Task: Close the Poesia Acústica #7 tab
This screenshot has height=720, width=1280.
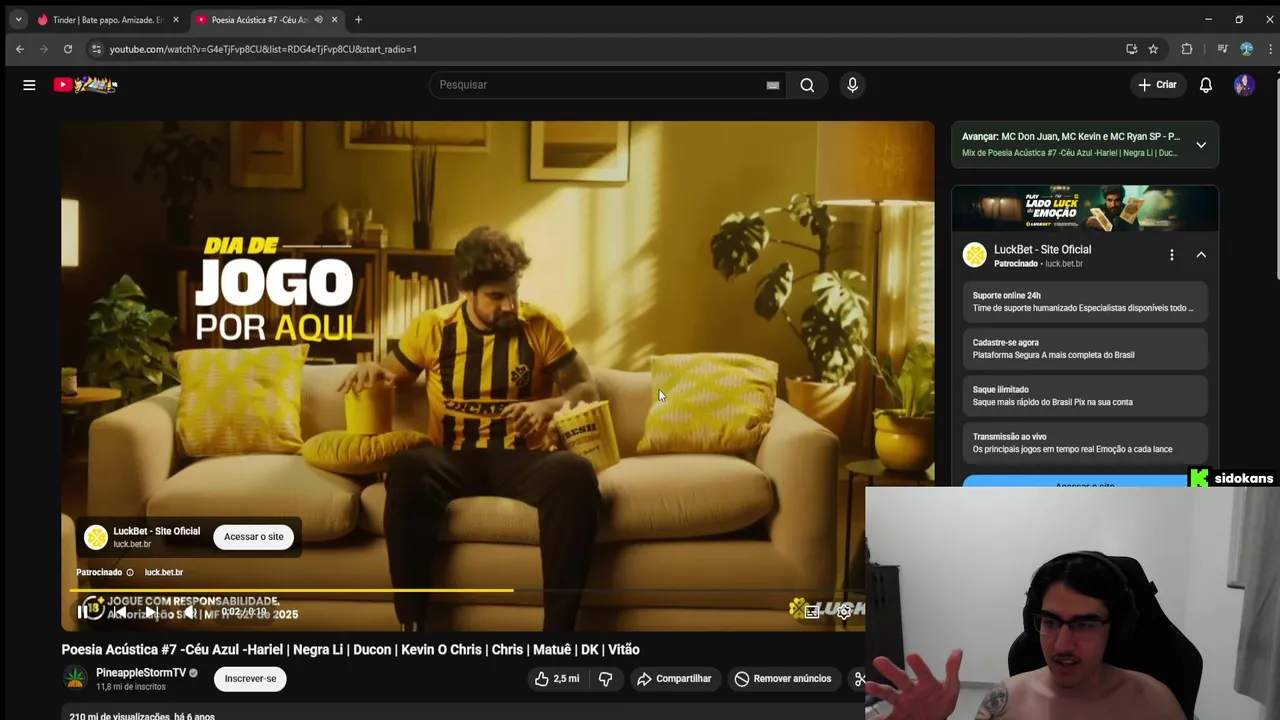Action: [334, 20]
